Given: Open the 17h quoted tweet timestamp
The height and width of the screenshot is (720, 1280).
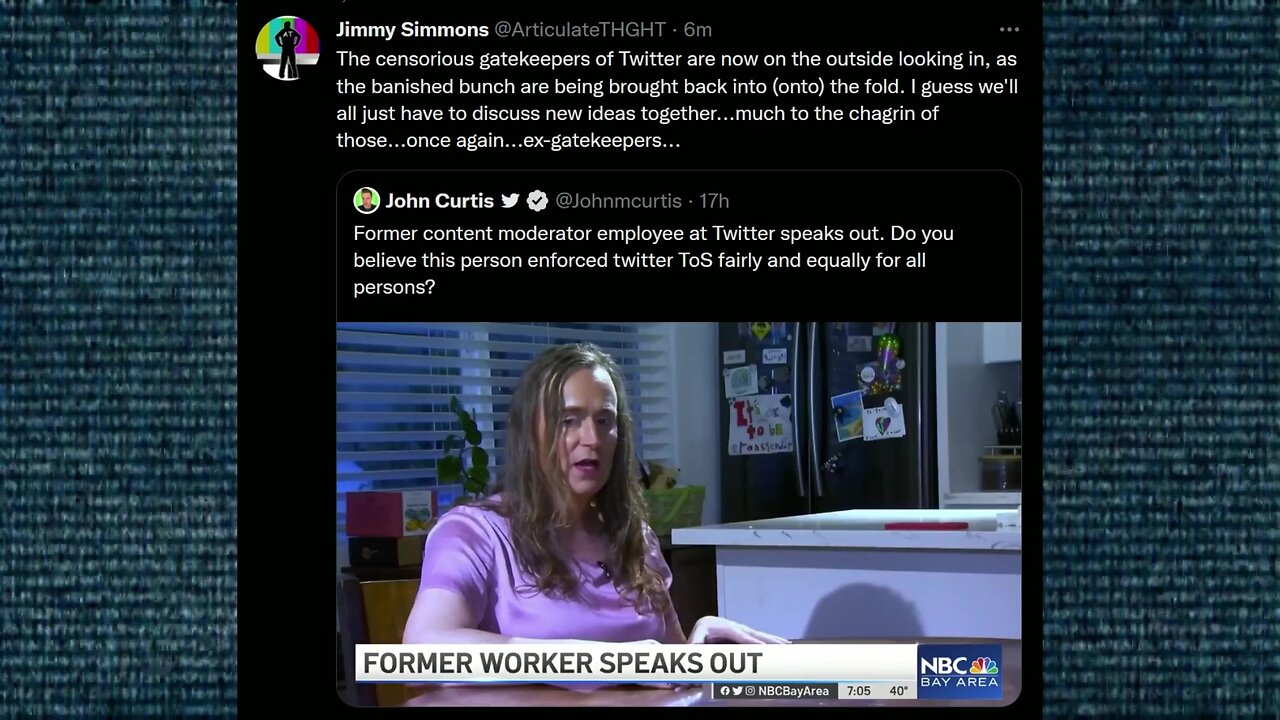Looking at the screenshot, I should pyautogui.click(x=714, y=201).
